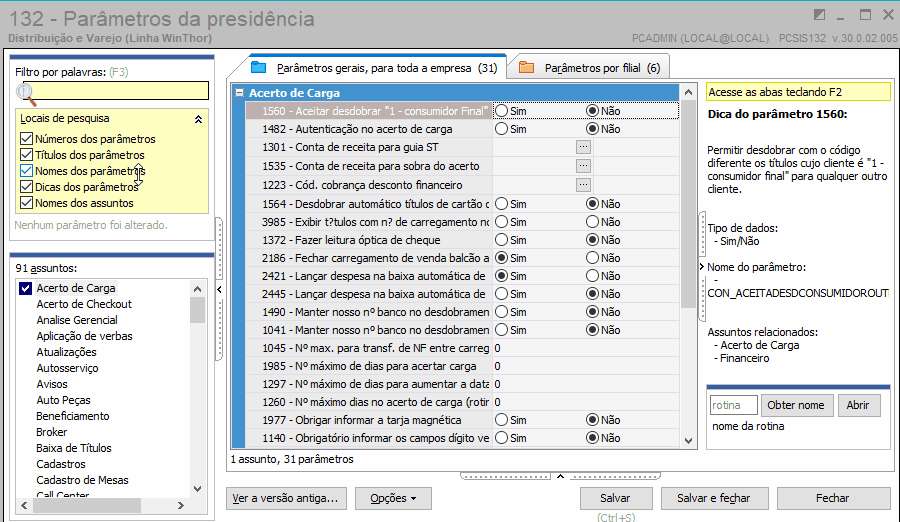Uncheck Acerto de Carga subject checkbox
This screenshot has width=900, height=522.
(x=25, y=288)
